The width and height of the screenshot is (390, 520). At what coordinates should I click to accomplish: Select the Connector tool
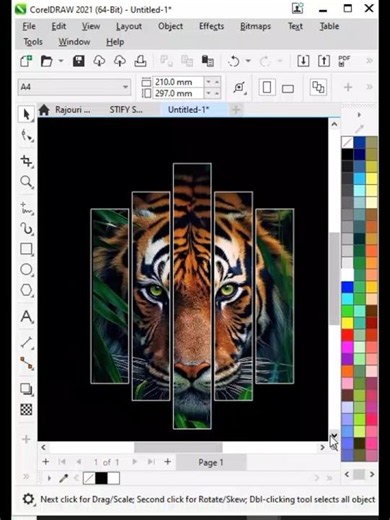click(x=27, y=363)
